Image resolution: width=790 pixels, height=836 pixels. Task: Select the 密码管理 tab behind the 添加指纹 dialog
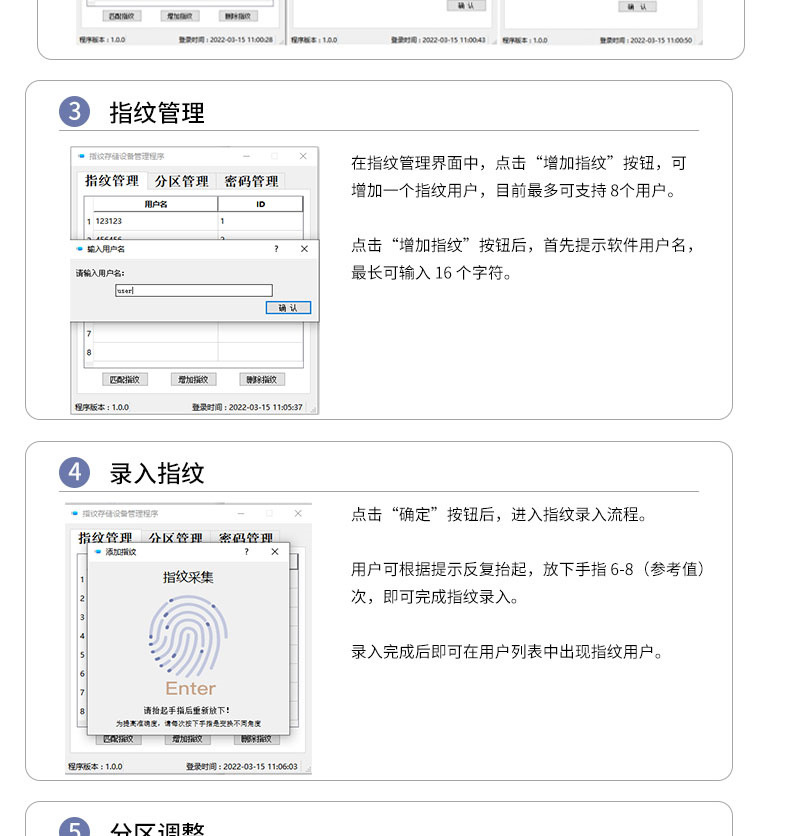246,536
